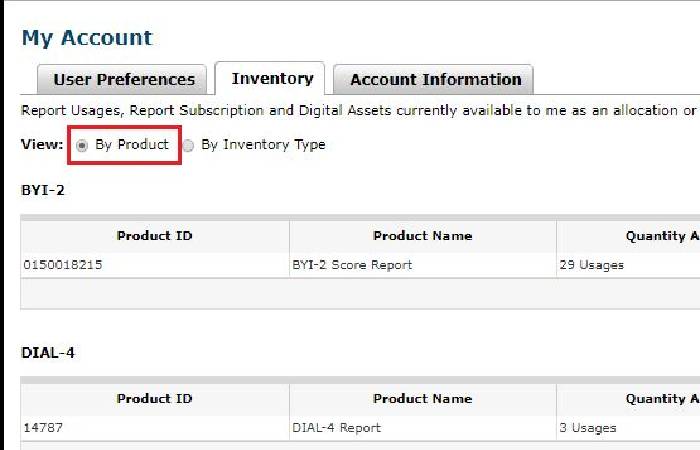This screenshot has width=700, height=450.
Task: Click Product Name header in BYI-2 table
Action: 422,236
